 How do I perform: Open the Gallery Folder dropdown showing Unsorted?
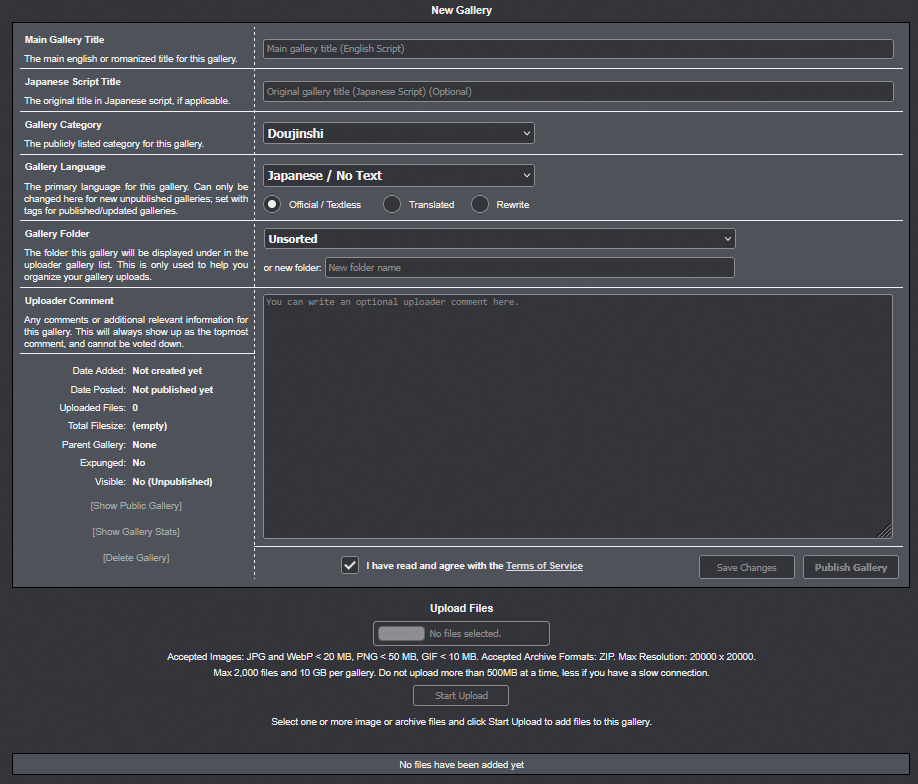tap(499, 239)
